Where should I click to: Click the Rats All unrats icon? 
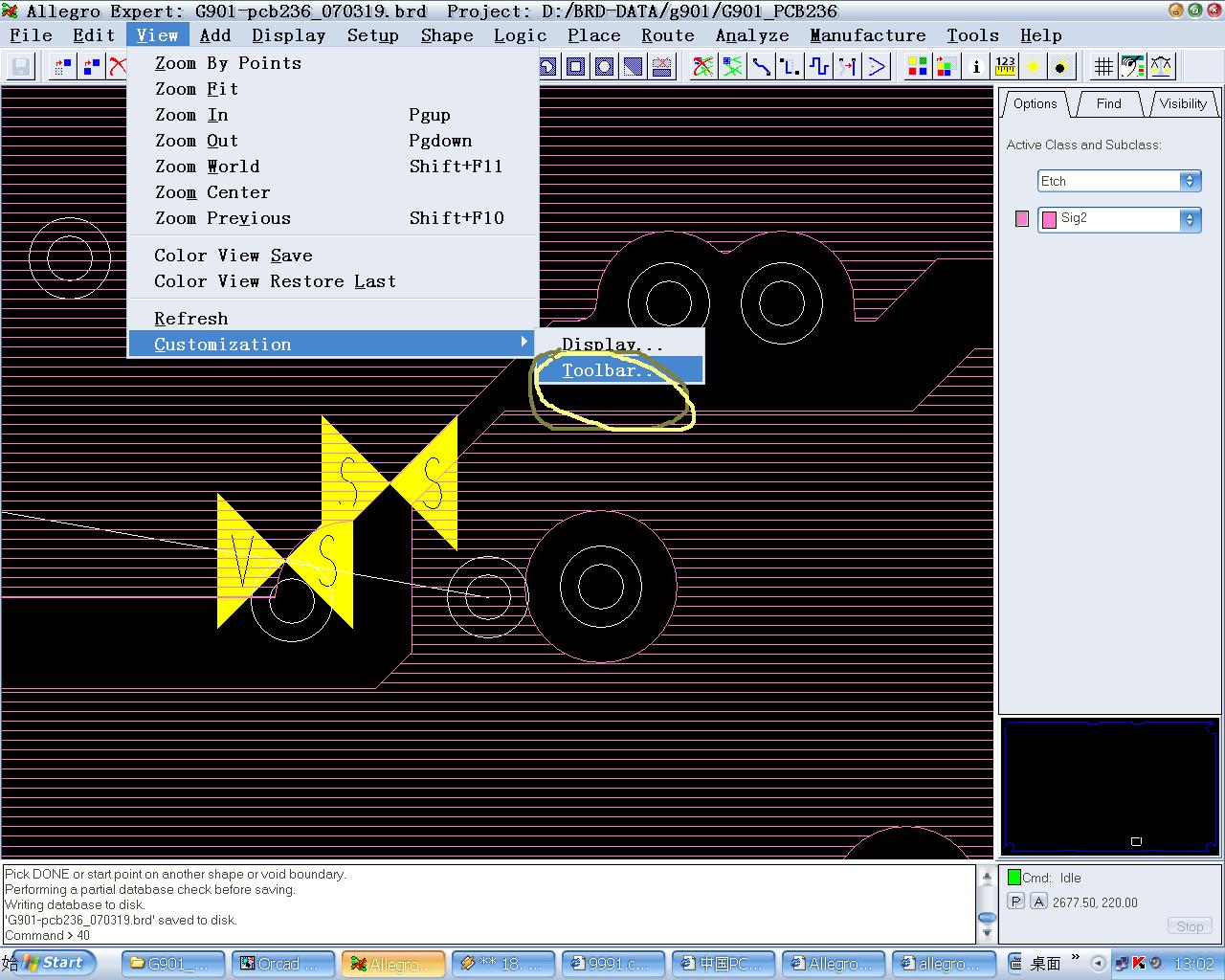tap(703, 66)
